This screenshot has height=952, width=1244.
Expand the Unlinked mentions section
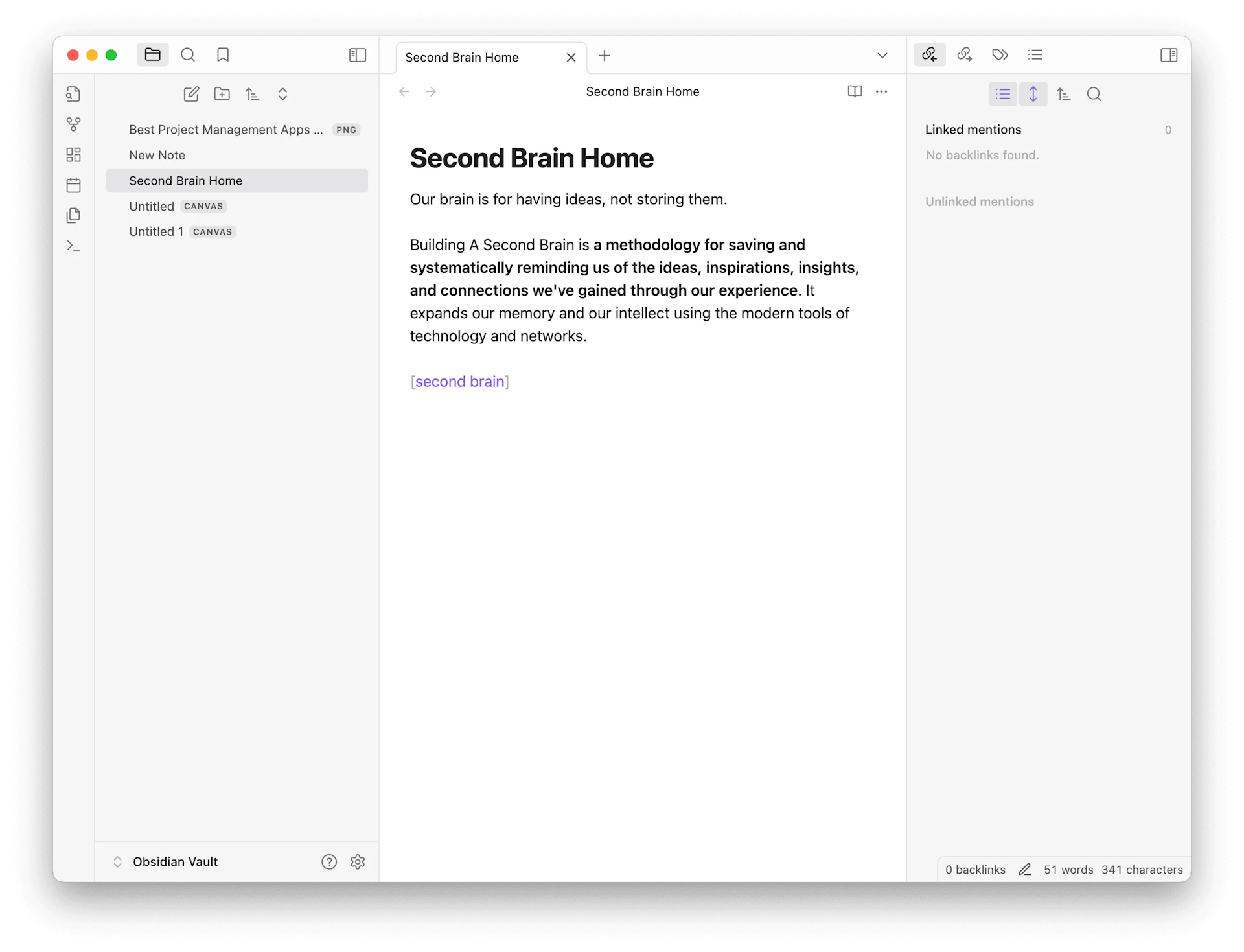[x=979, y=202]
